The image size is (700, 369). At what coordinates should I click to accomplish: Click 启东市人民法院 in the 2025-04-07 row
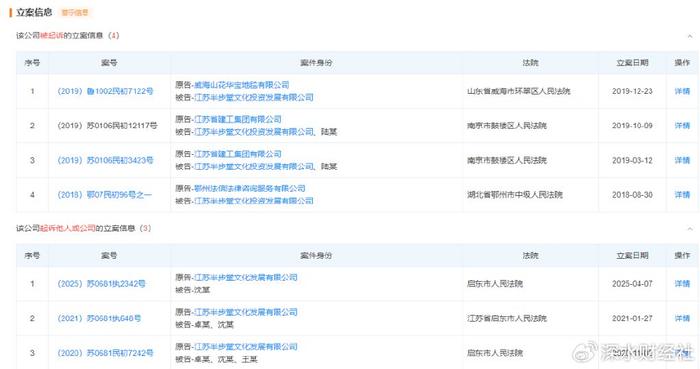coord(495,284)
